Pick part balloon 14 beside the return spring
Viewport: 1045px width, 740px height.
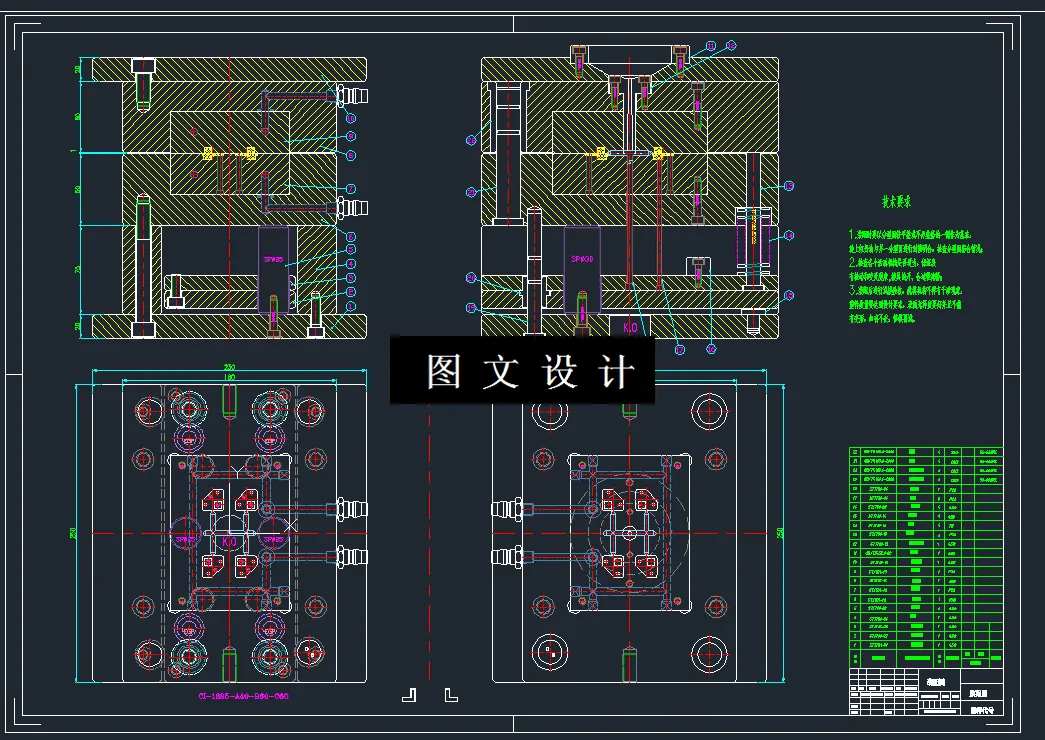[x=789, y=235]
